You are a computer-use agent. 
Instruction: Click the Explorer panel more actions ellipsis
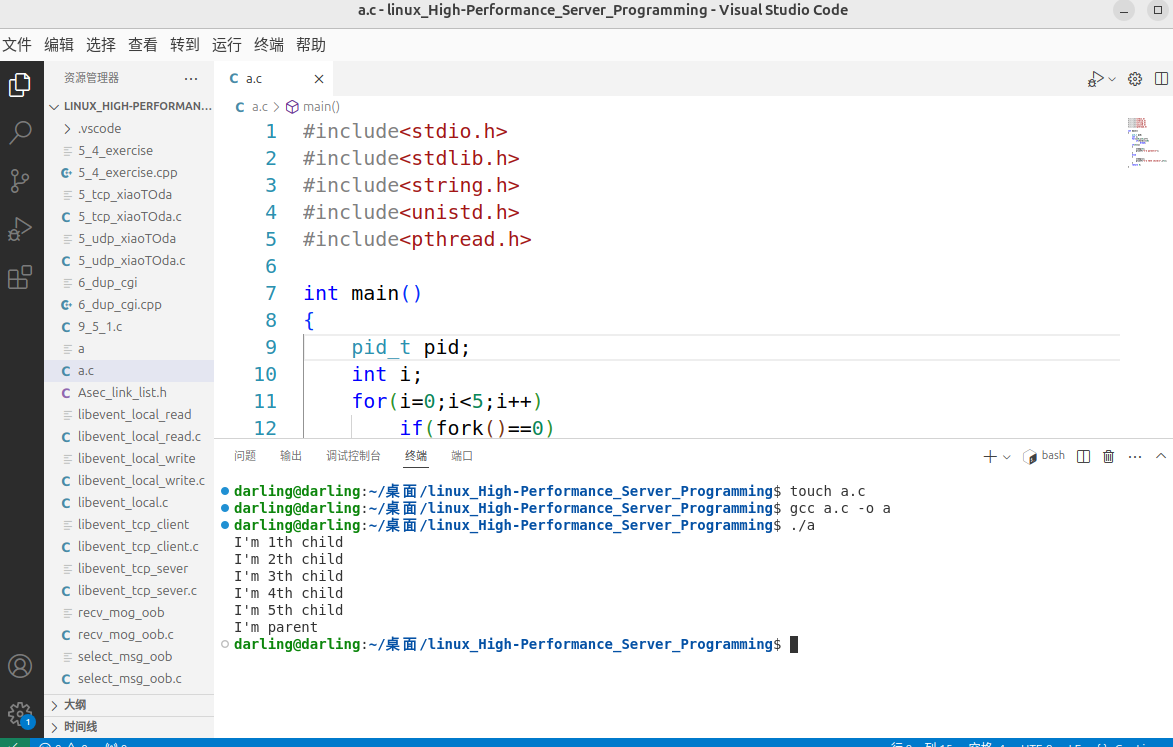(x=191, y=79)
